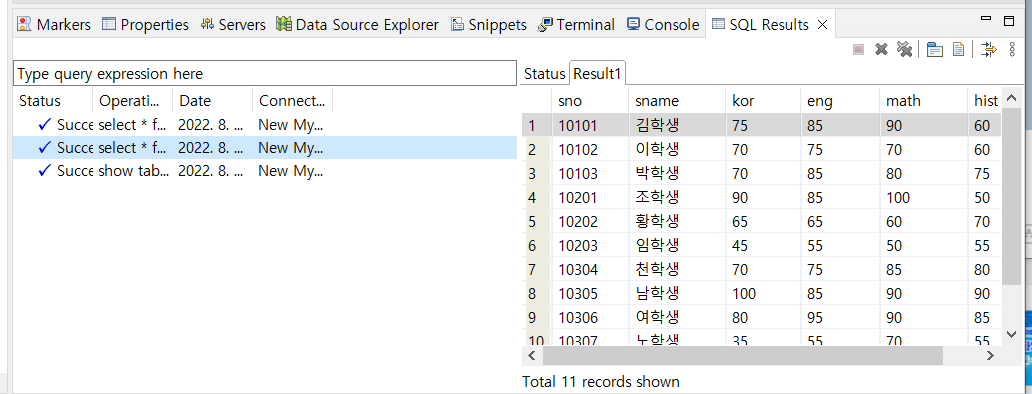Click the kor column header
1032x394 pixels.
point(763,101)
